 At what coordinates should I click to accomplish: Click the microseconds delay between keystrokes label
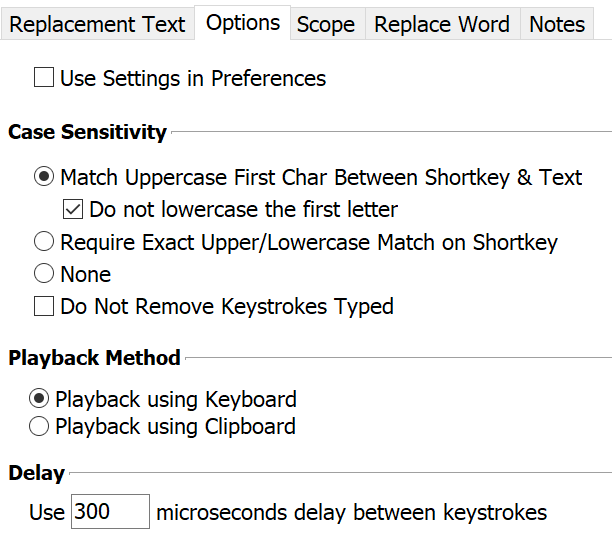point(352,513)
